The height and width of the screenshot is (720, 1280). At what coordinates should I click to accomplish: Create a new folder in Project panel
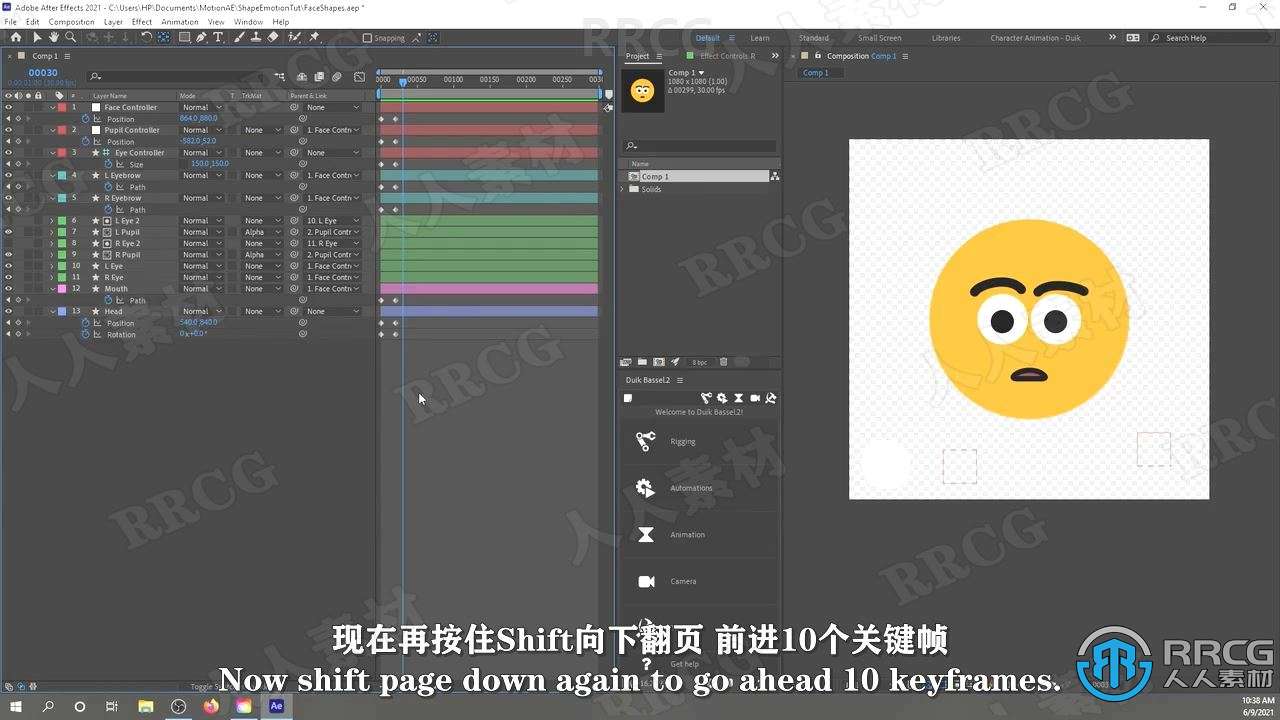tap(642, 362)
